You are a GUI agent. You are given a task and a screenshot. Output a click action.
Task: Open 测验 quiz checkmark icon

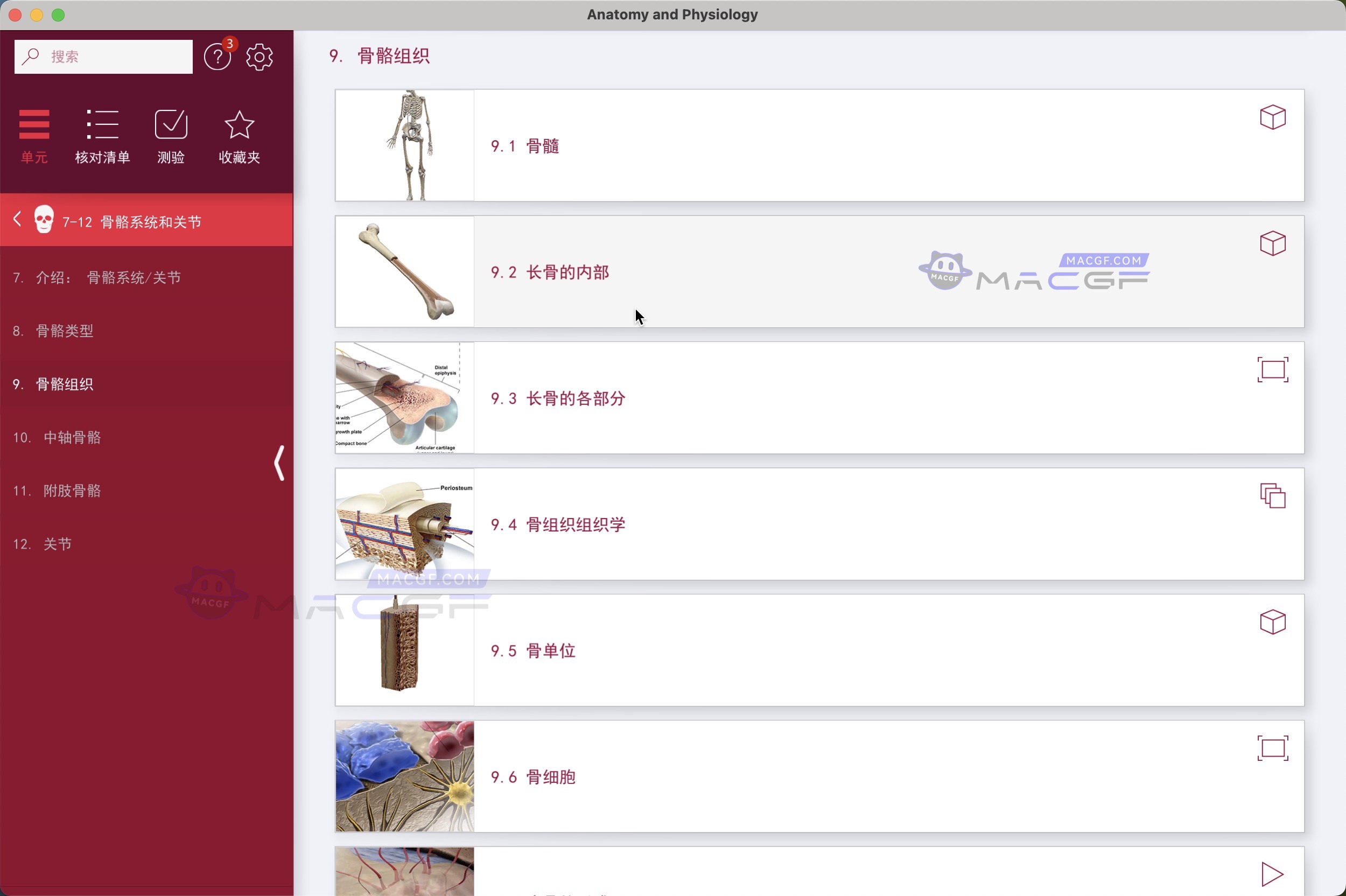coord(170,136)
